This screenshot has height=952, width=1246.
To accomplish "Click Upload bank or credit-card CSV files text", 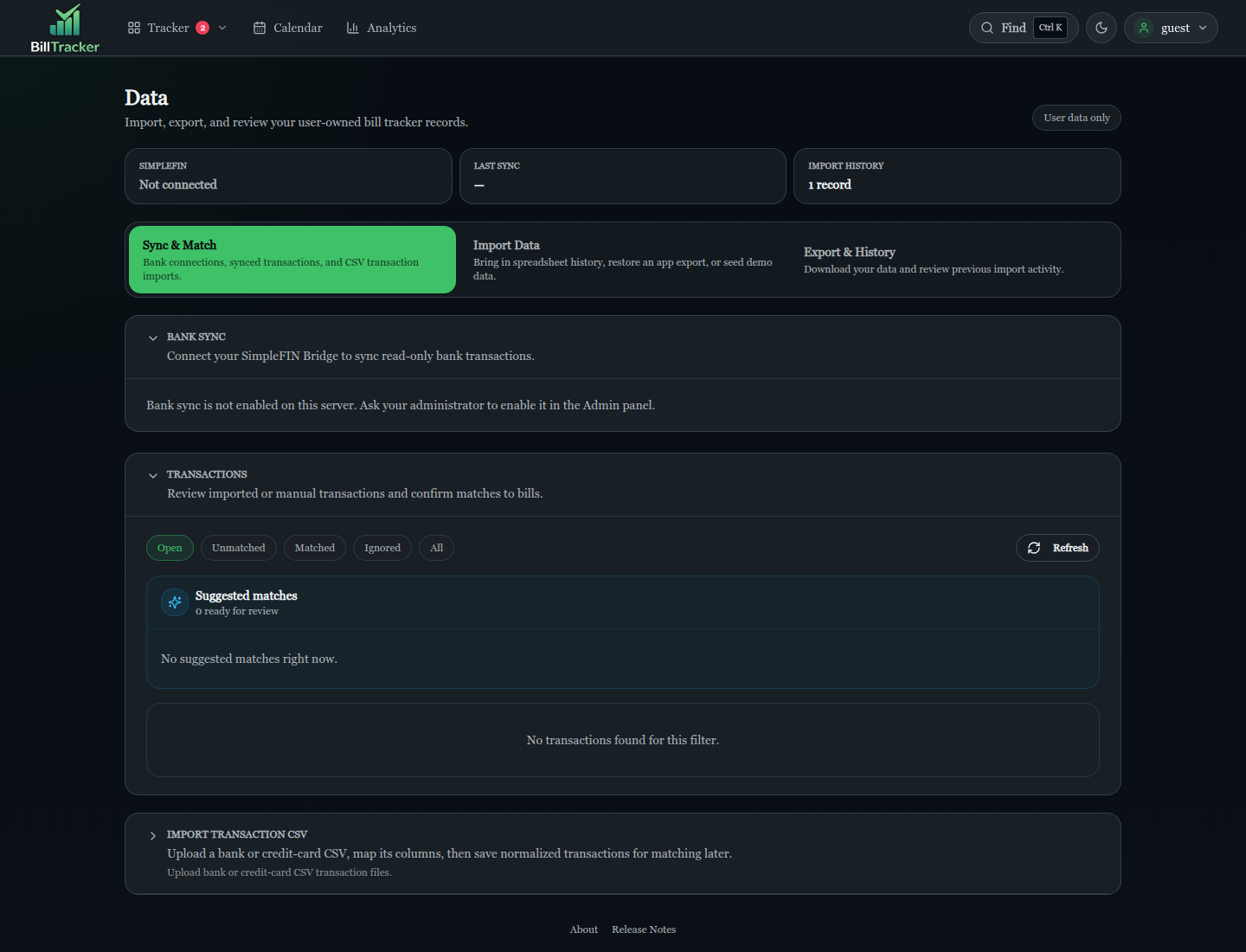I will (x=279, y=872).
